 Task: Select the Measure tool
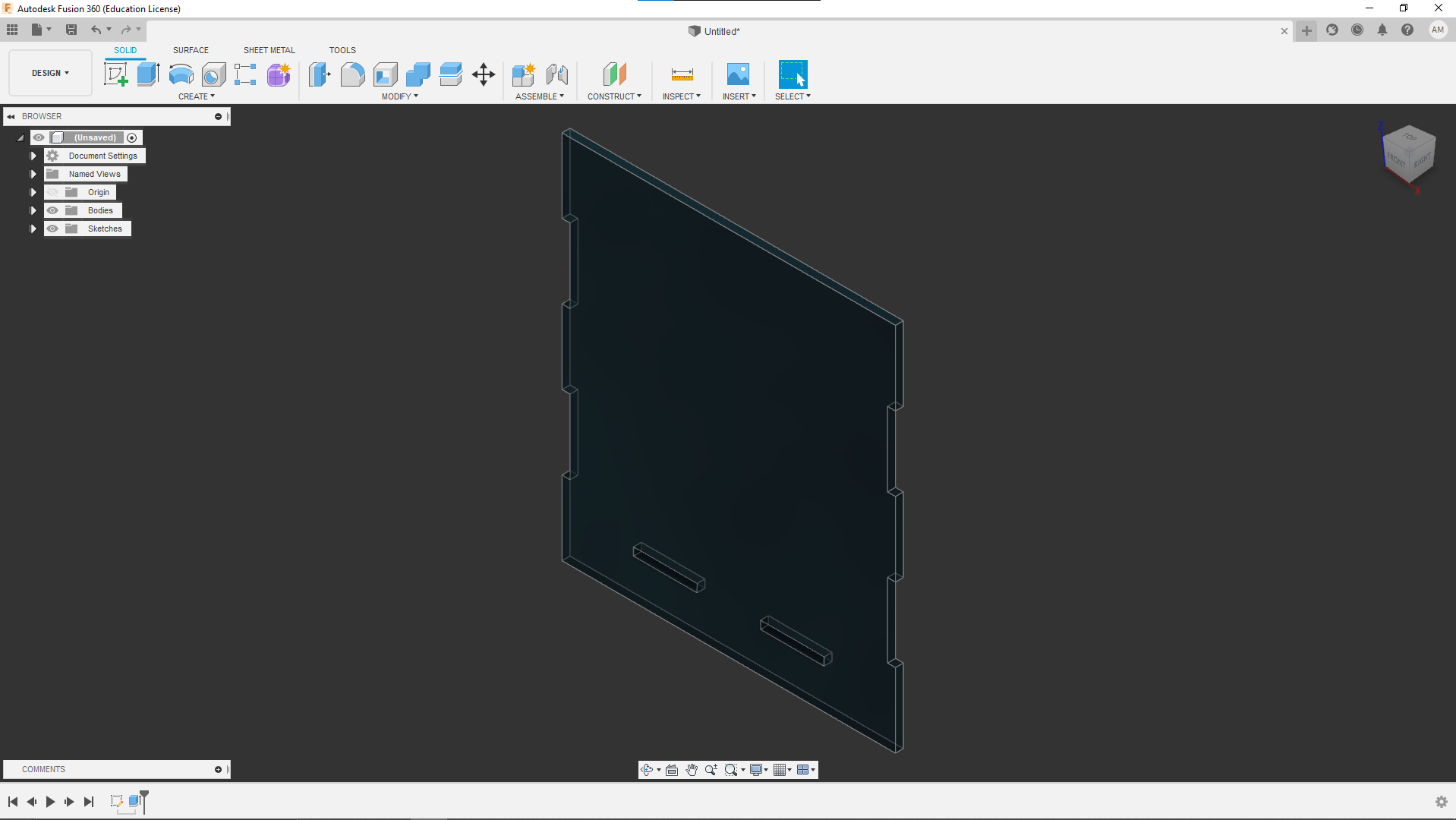pyautogui.click(x=682, y=74)
